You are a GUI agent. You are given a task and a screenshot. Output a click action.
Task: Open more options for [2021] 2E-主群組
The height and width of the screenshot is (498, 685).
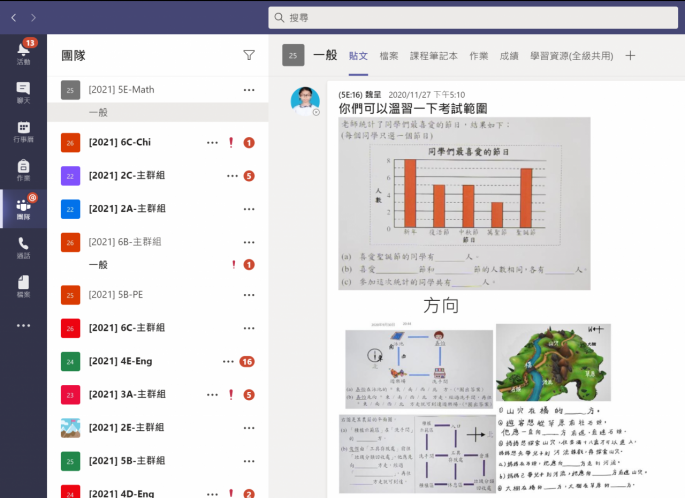249,428
